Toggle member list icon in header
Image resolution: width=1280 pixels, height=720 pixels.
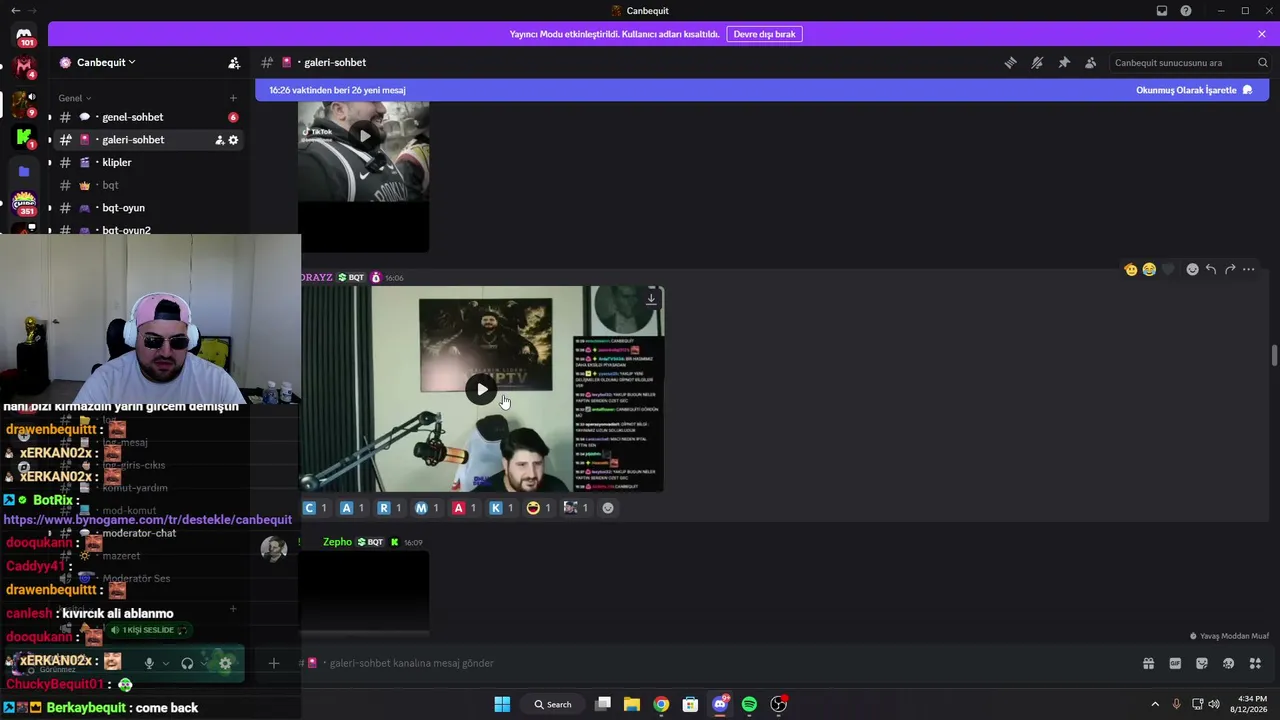click(x=1090, y=63)
